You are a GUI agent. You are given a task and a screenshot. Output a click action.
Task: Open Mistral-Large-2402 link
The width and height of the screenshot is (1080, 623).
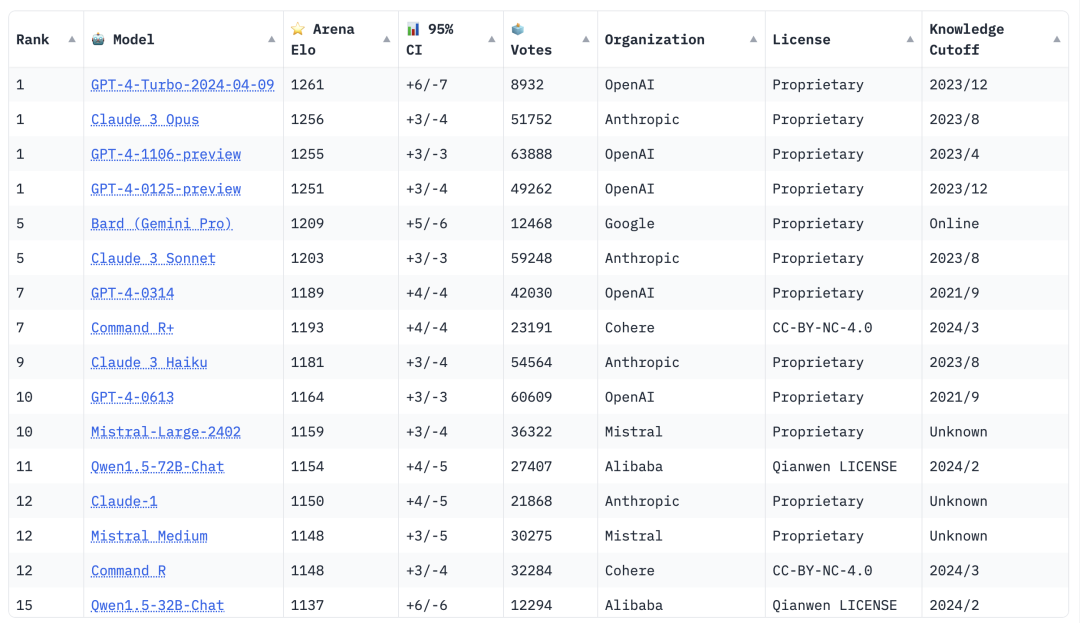click(x=166, y=432)
